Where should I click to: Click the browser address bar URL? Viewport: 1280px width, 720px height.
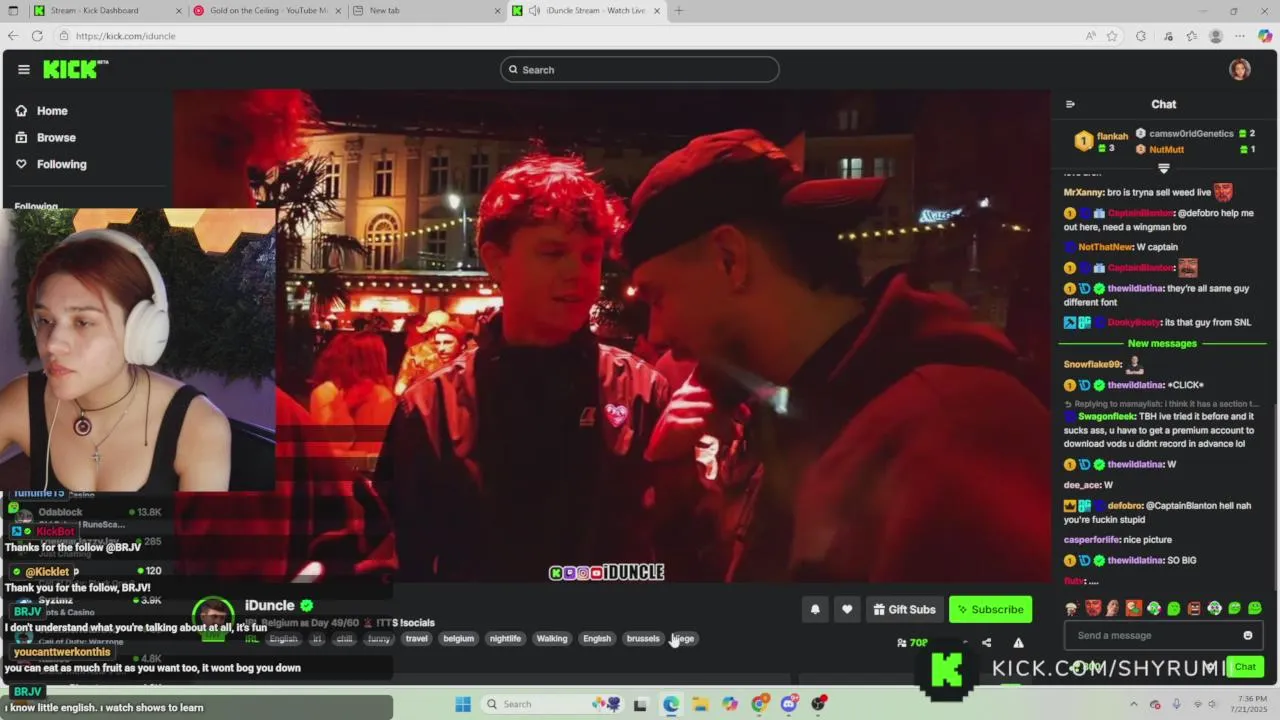[125, 36]
